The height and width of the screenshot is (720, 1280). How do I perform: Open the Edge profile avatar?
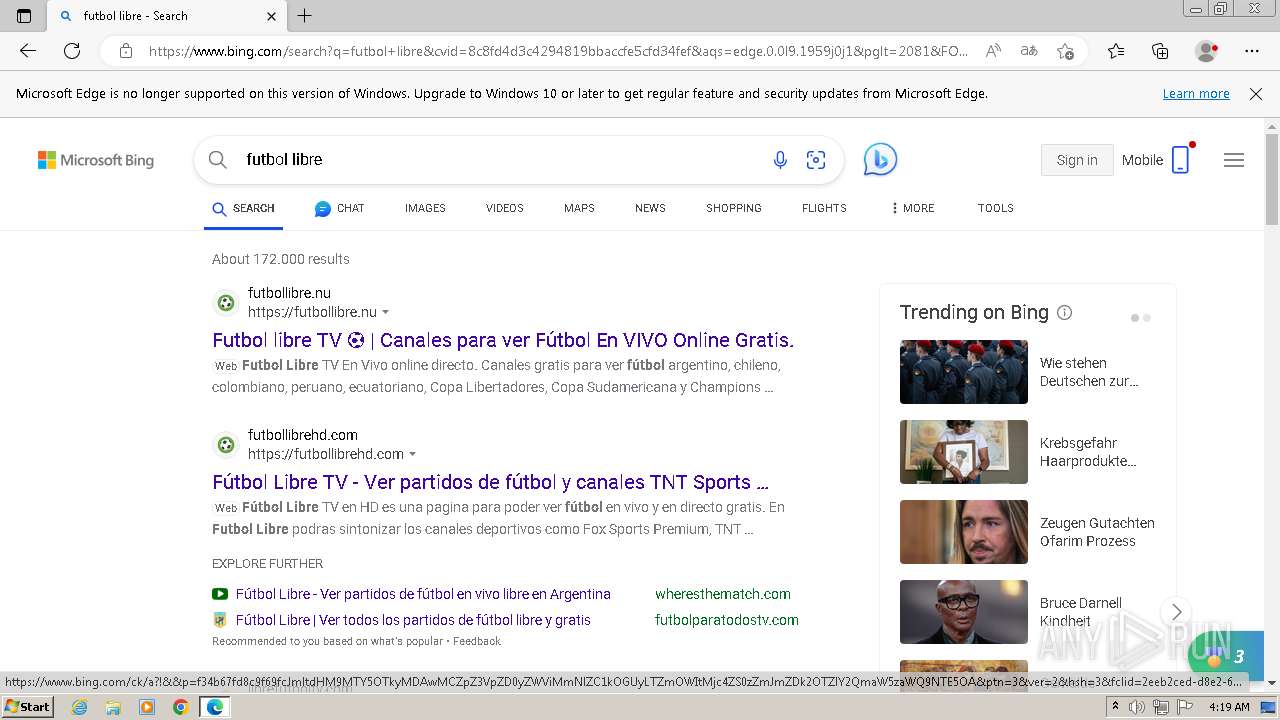pyautogui.click(x=1206, y=51)
